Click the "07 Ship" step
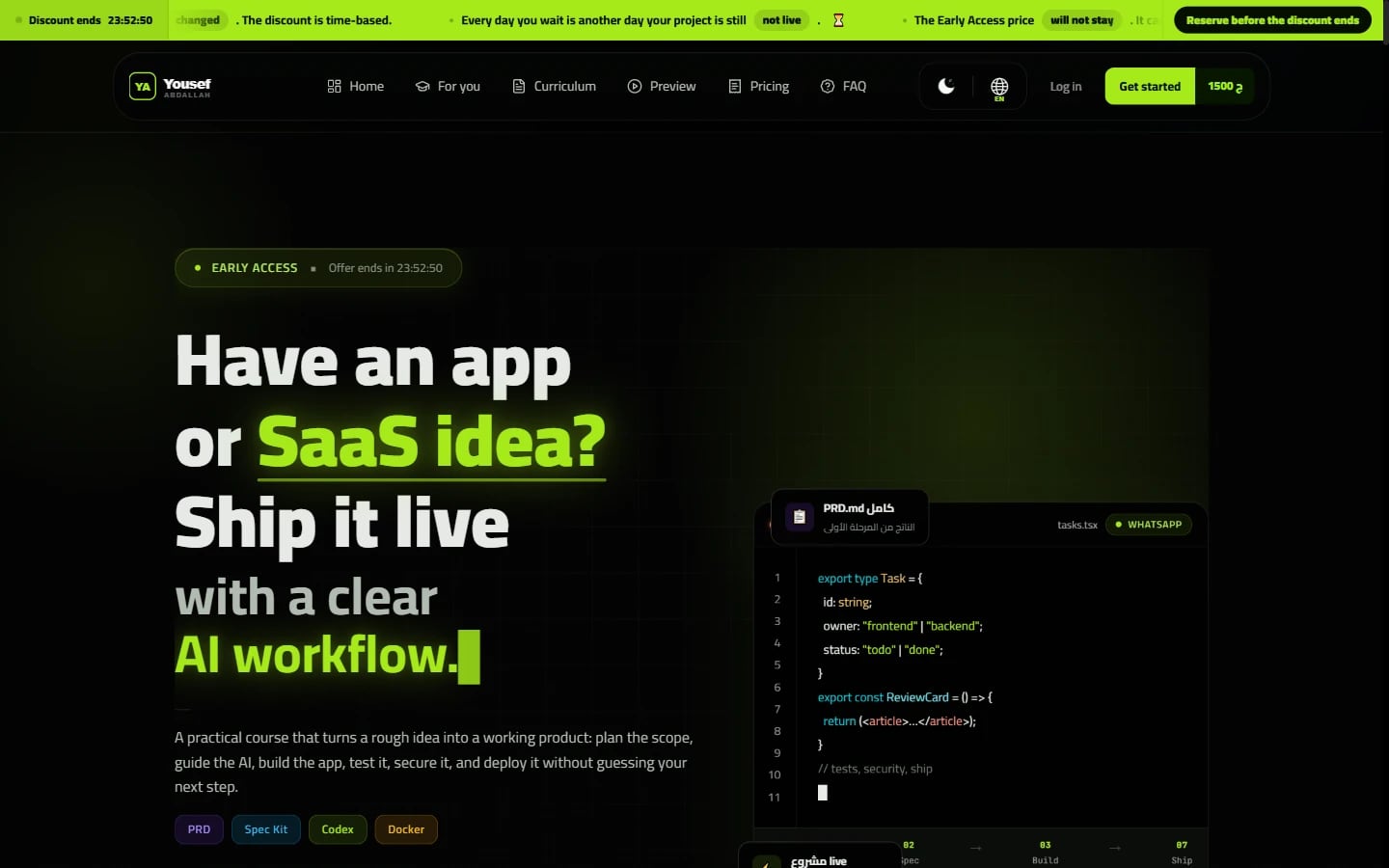 (x=1182, y=853)
